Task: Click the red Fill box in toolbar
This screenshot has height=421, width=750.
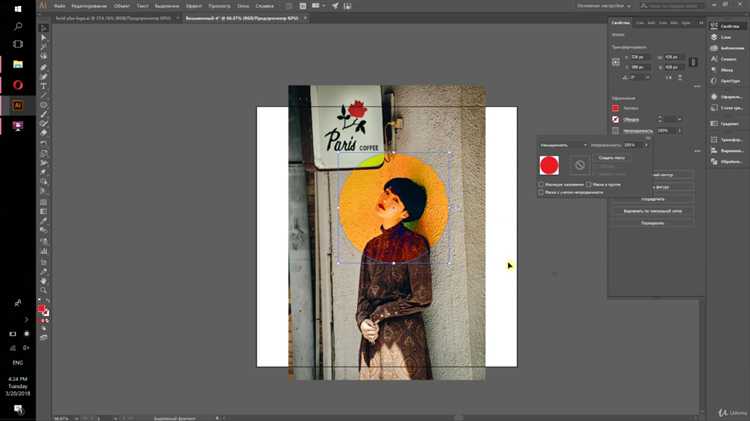Action: [42, 309]
